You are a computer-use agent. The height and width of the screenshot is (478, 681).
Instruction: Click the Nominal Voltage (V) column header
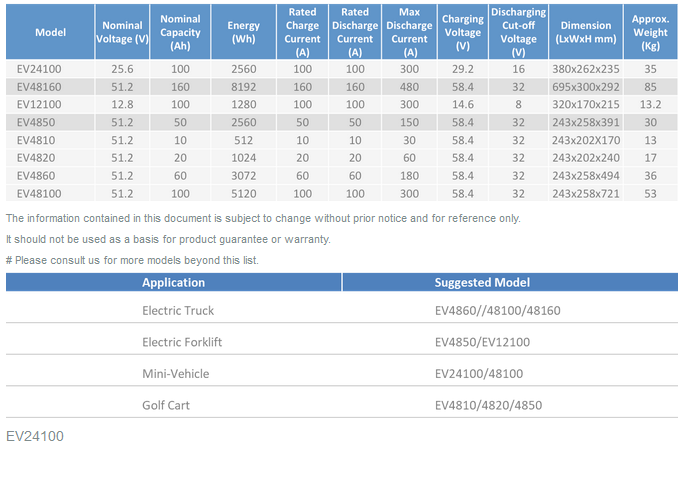[x=123, y=32]
